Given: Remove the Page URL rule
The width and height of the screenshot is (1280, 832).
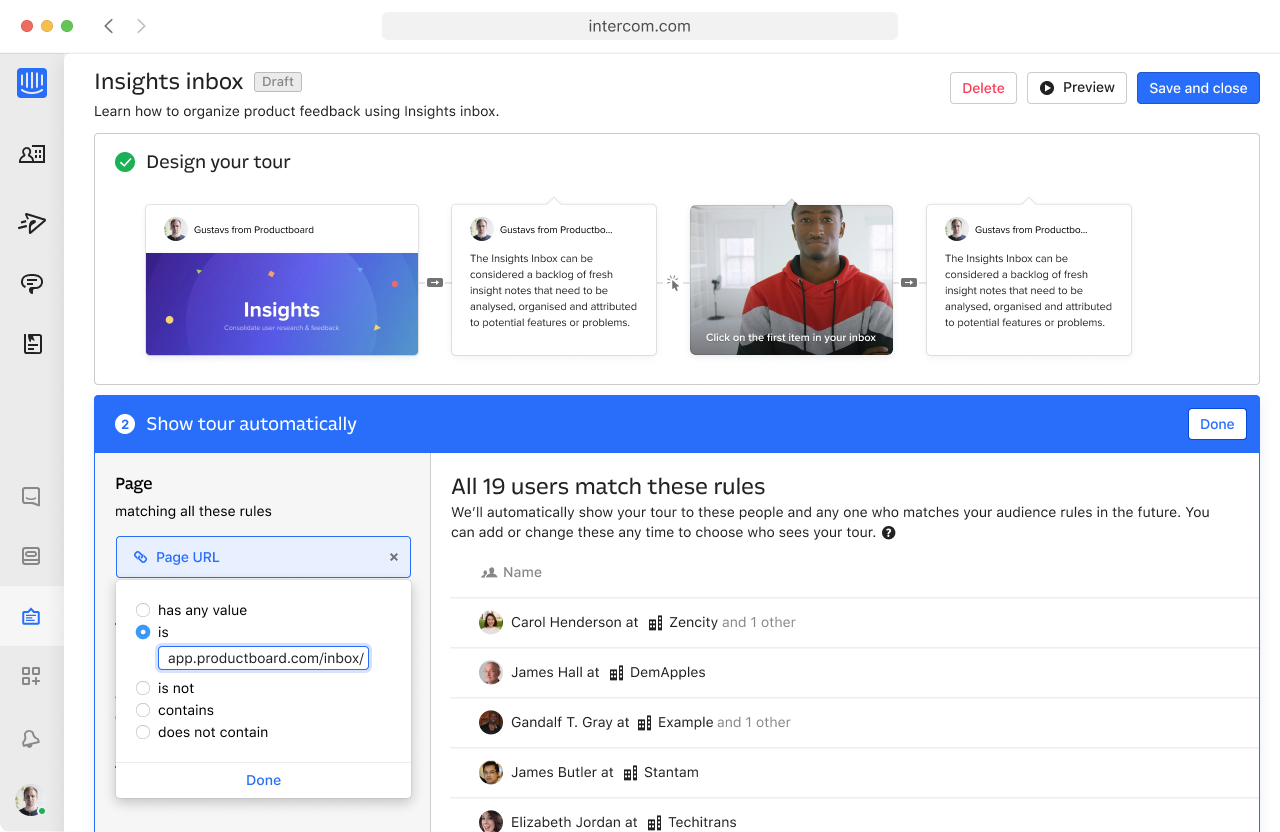Looking at the screenshot, I should pyautogui.click(x=394, y=557).
